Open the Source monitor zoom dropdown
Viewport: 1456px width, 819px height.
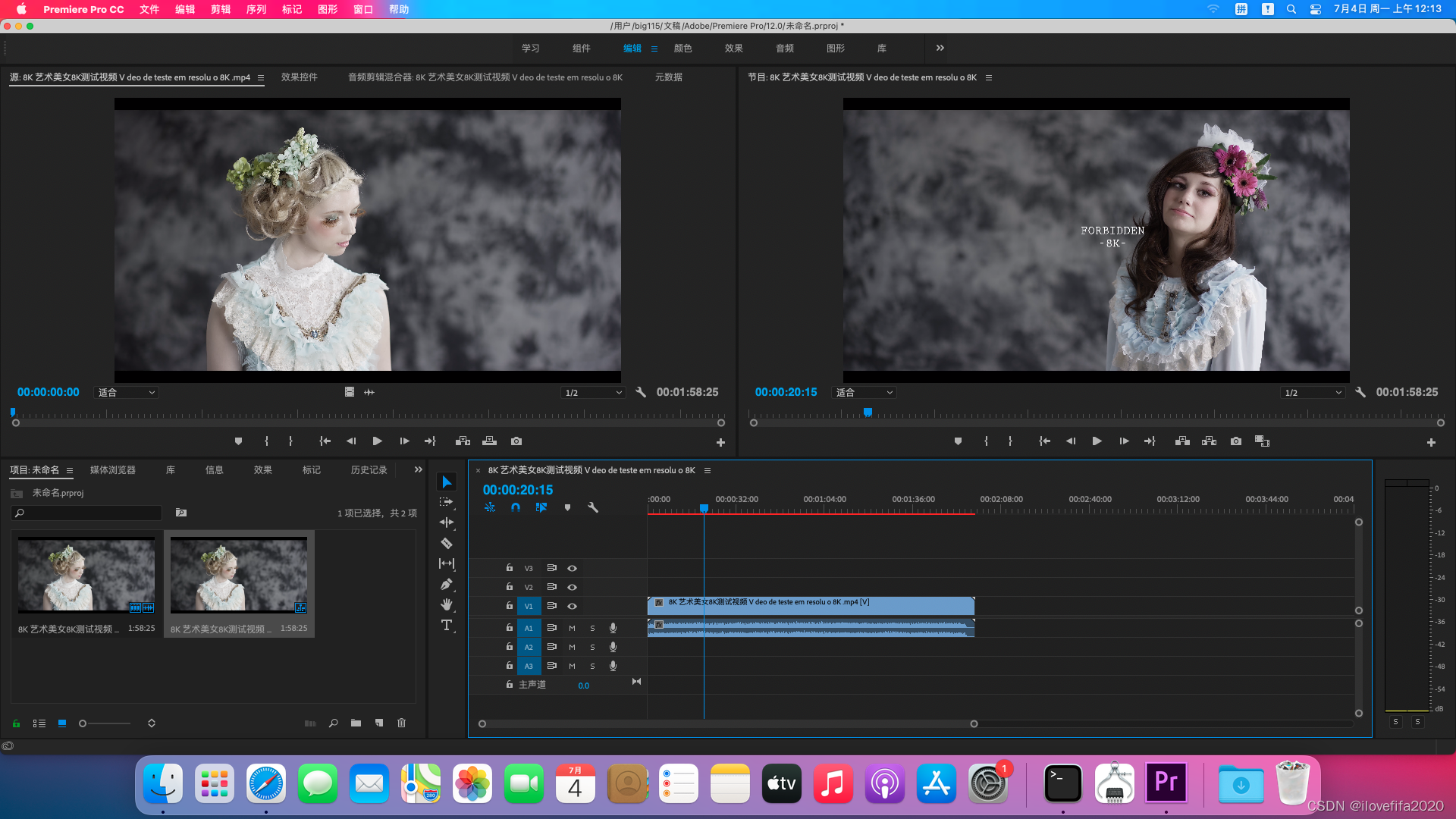coord(126,393)
